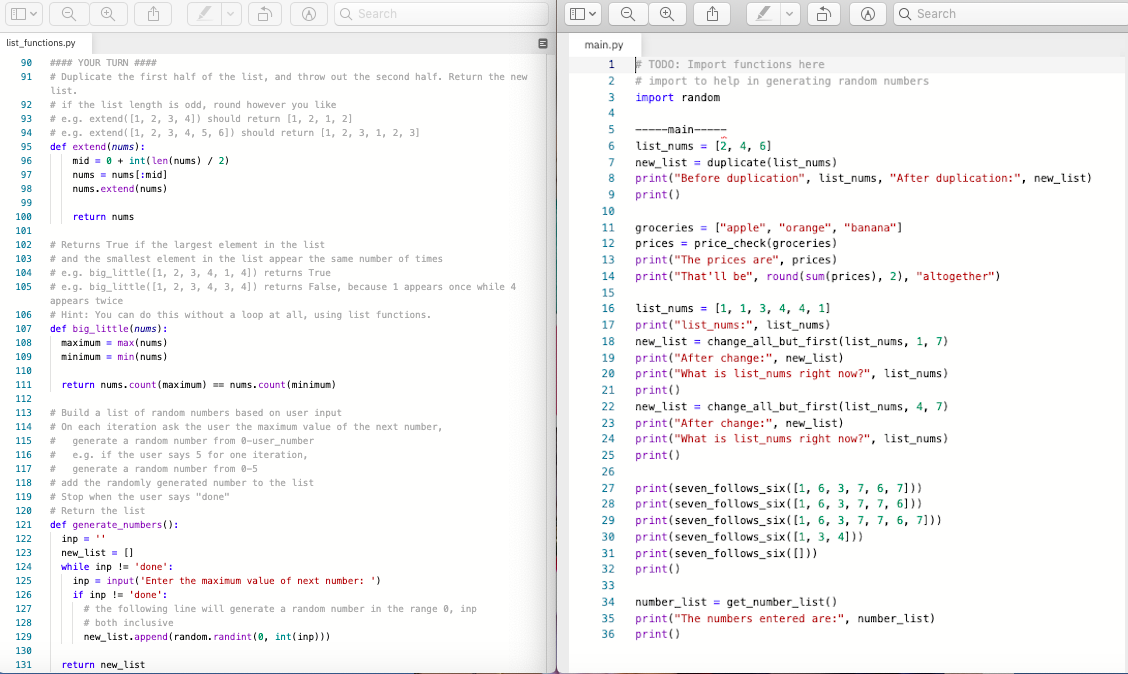1128x674 pixels.
Task: Click the '# Stop when the user says "done"' comment
Action: (140, 496)
